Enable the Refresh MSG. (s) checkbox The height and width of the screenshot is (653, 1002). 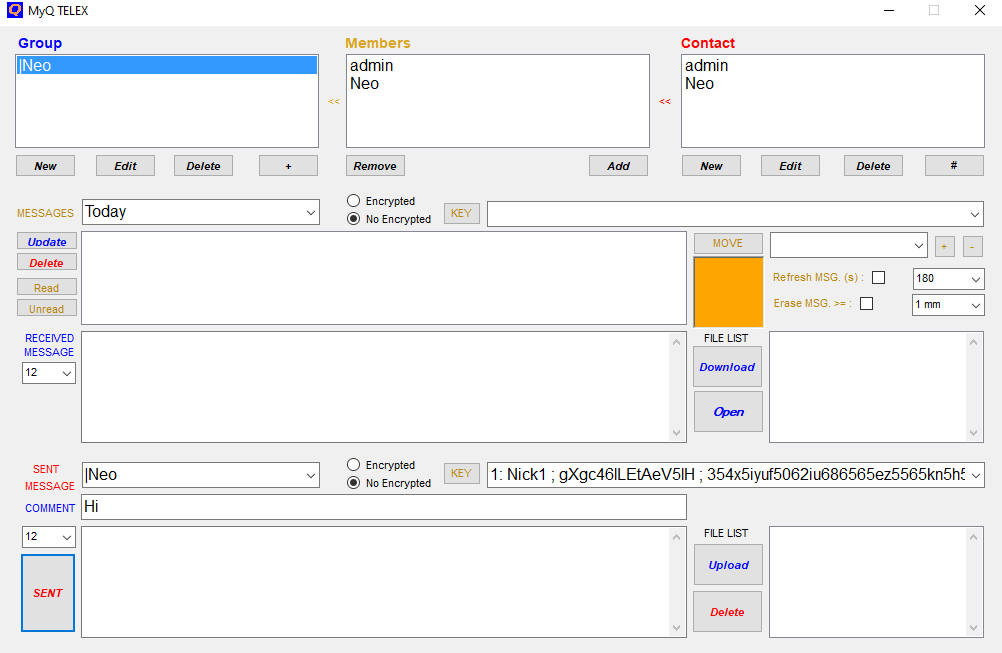tap(879, 277)
